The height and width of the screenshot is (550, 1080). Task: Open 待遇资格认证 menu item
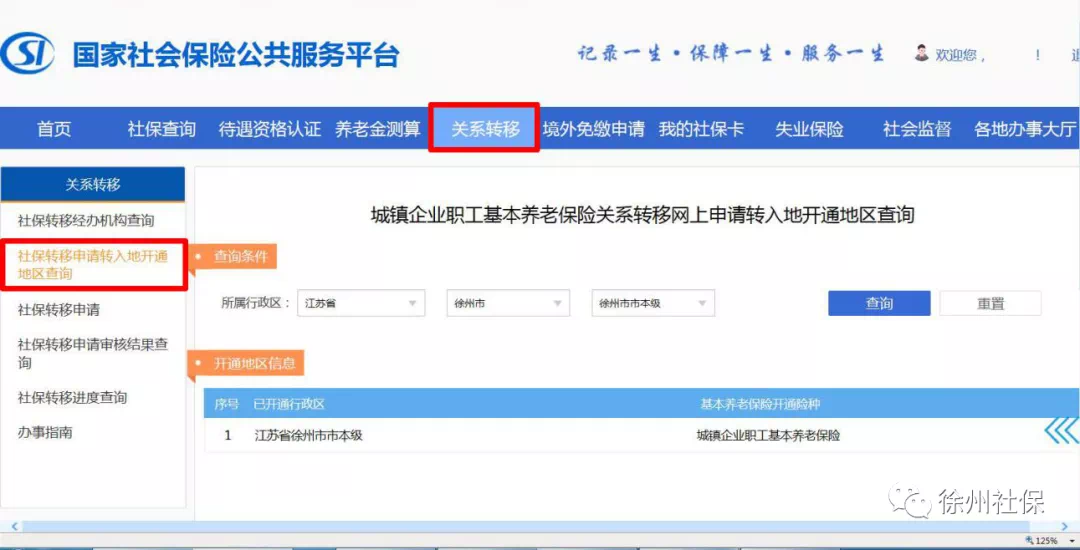pos(270,129)
